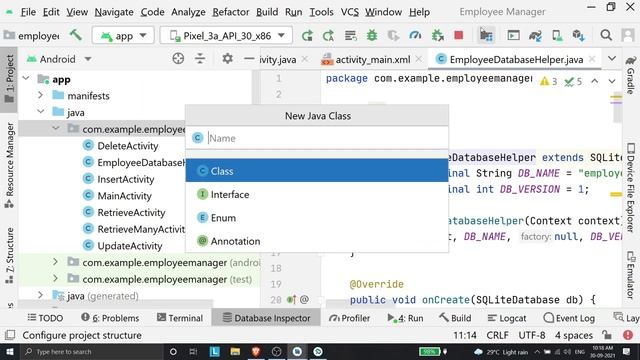This screenshot has width=640, height=360.
Task: Open the Database Inspector tool window
Action: pos(266,318)
